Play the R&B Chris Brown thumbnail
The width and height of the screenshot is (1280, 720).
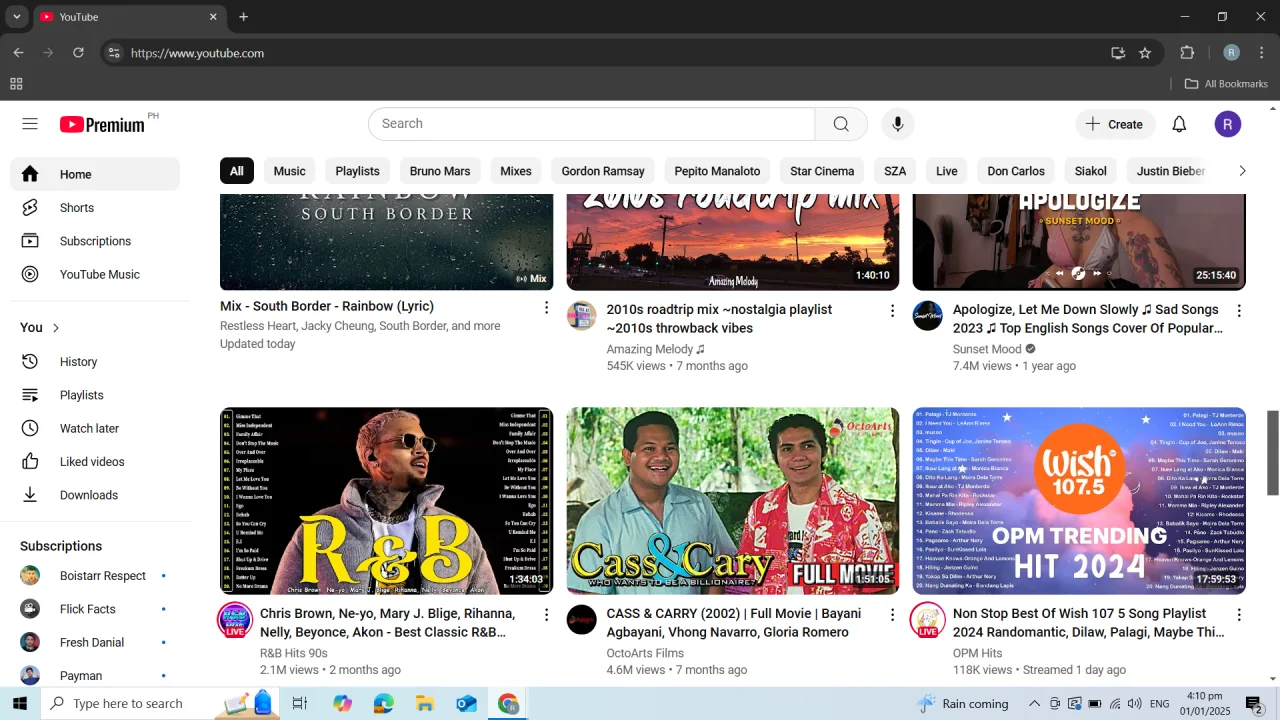point(386,500)
